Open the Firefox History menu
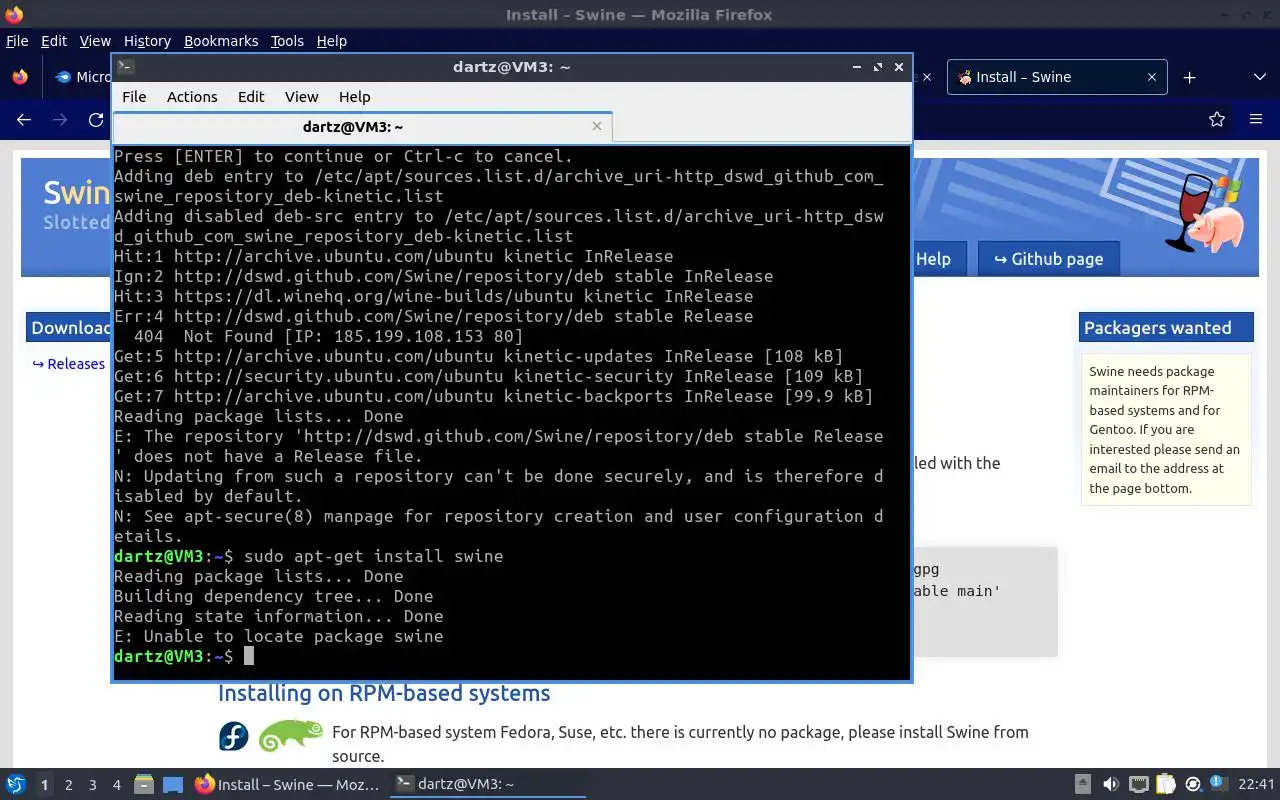This screenshot has width=1280, height=800. 147,41
